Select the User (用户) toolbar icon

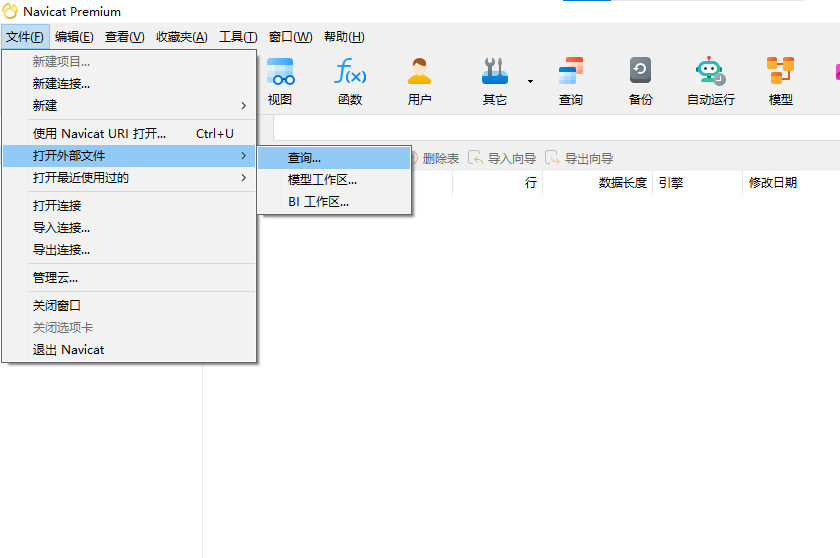[419, 71]
